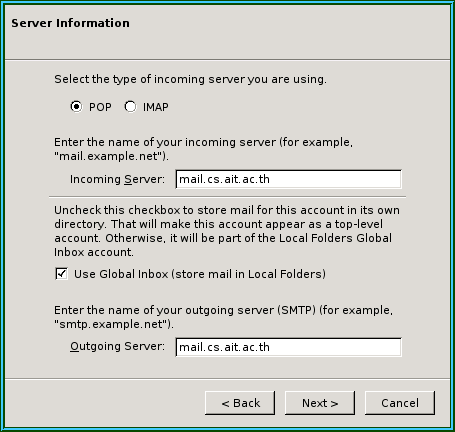The width and height of the screenshot is (455, 432).
Task: Click the mail.cs.ait.ac.th text in Outgoing Server
Action: (x=224, y=347)
